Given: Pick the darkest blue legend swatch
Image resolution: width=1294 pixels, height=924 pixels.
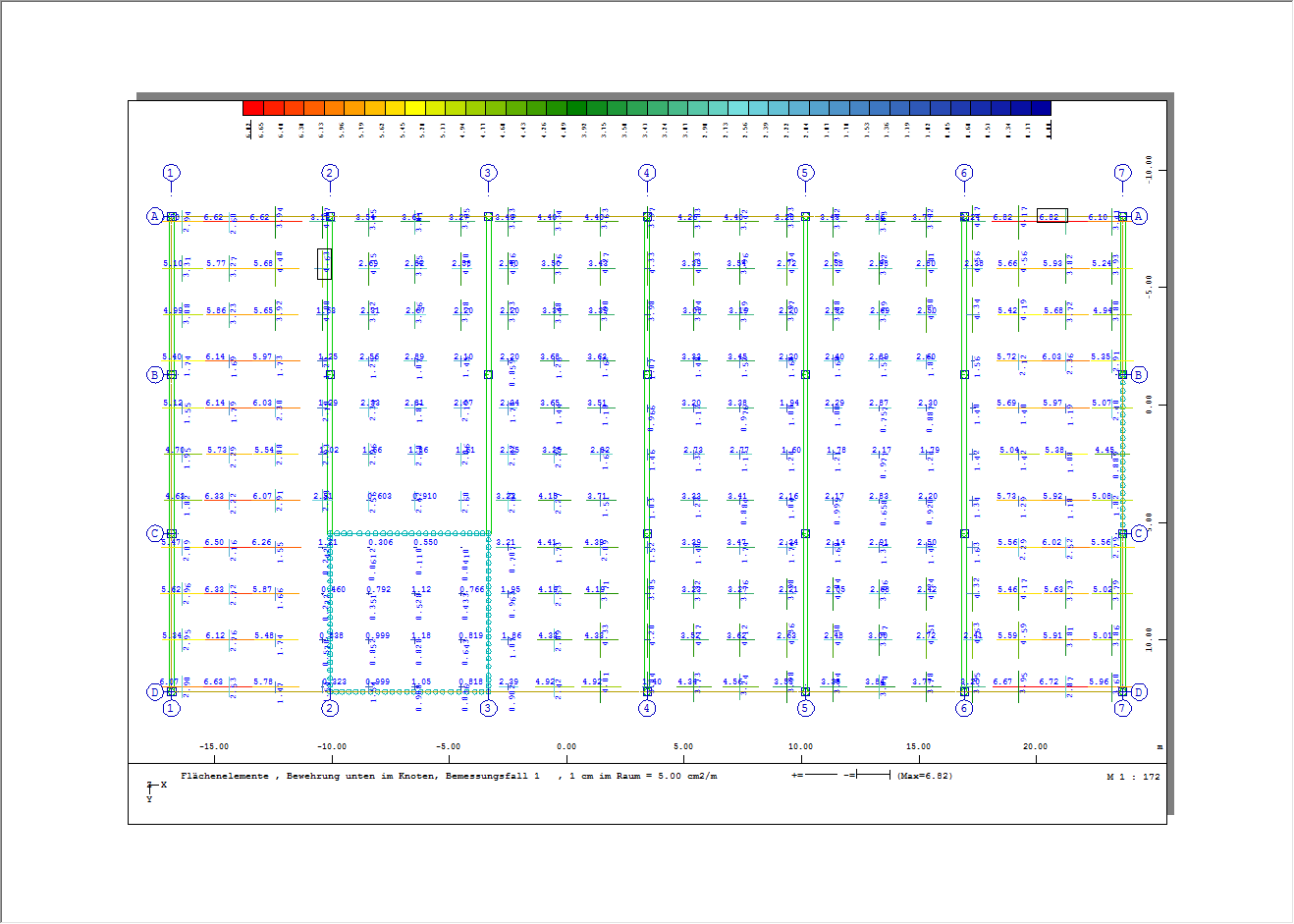Looking at the screenshot, I should click(1041, 109).
